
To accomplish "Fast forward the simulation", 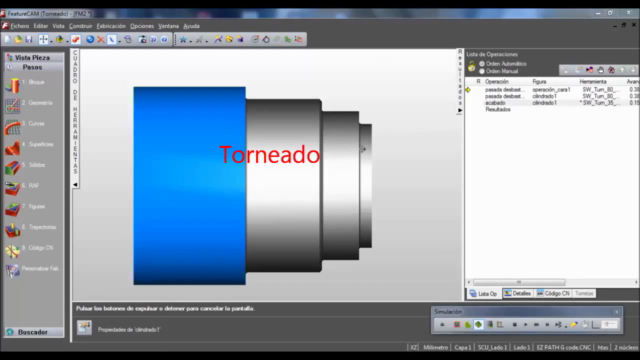I will (x=536, y=325).
